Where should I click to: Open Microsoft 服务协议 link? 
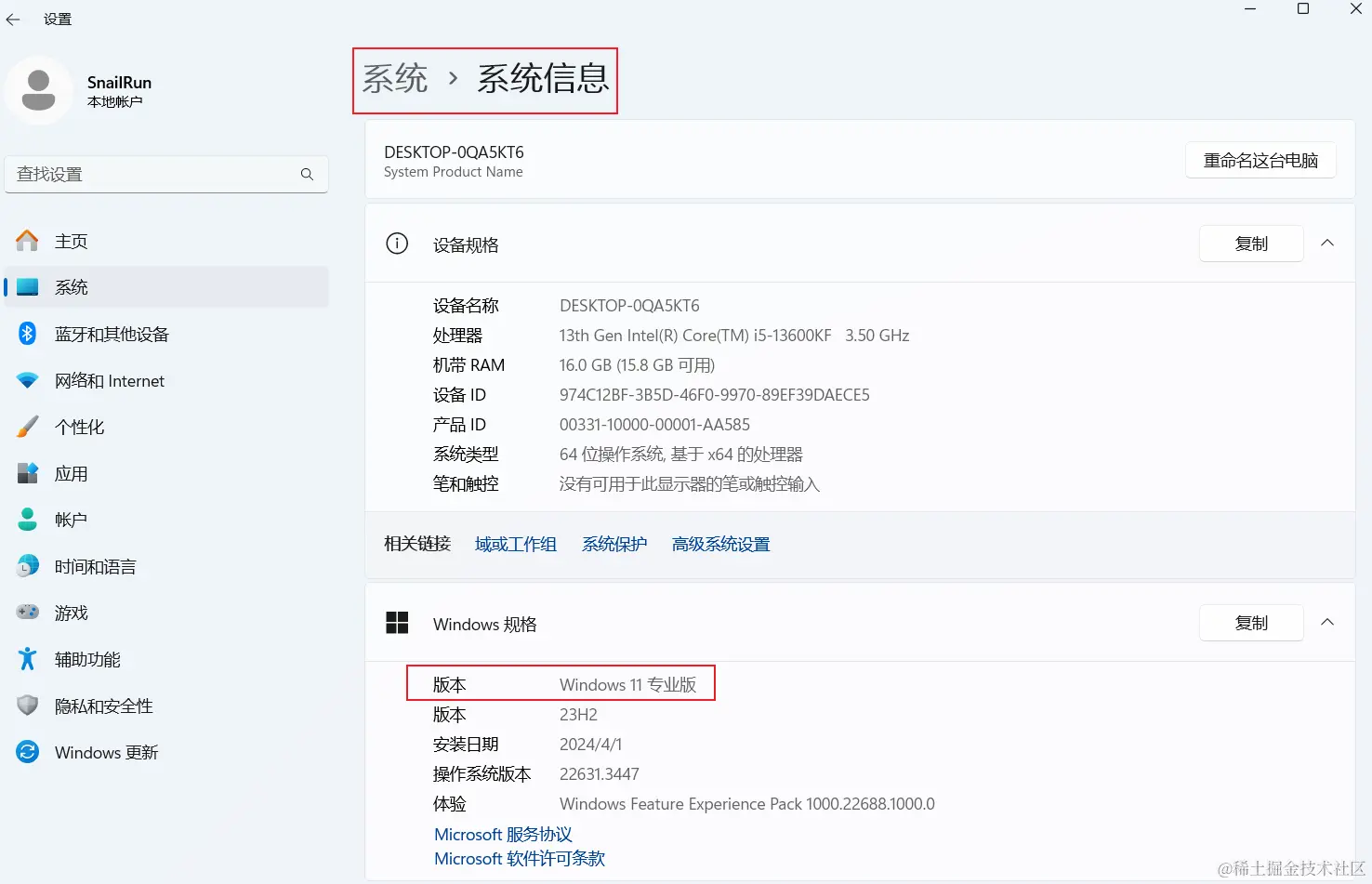[503, 835]
